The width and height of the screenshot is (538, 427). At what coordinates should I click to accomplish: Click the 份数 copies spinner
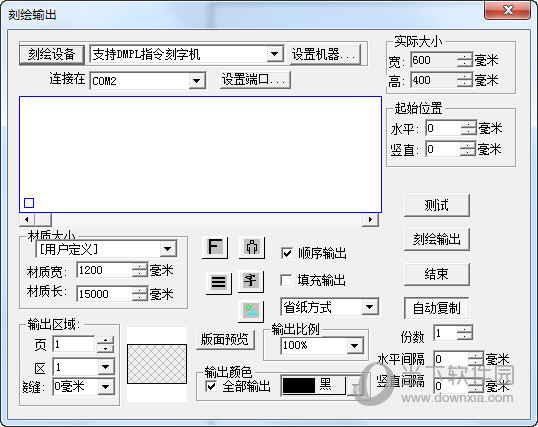pos(465,333)
